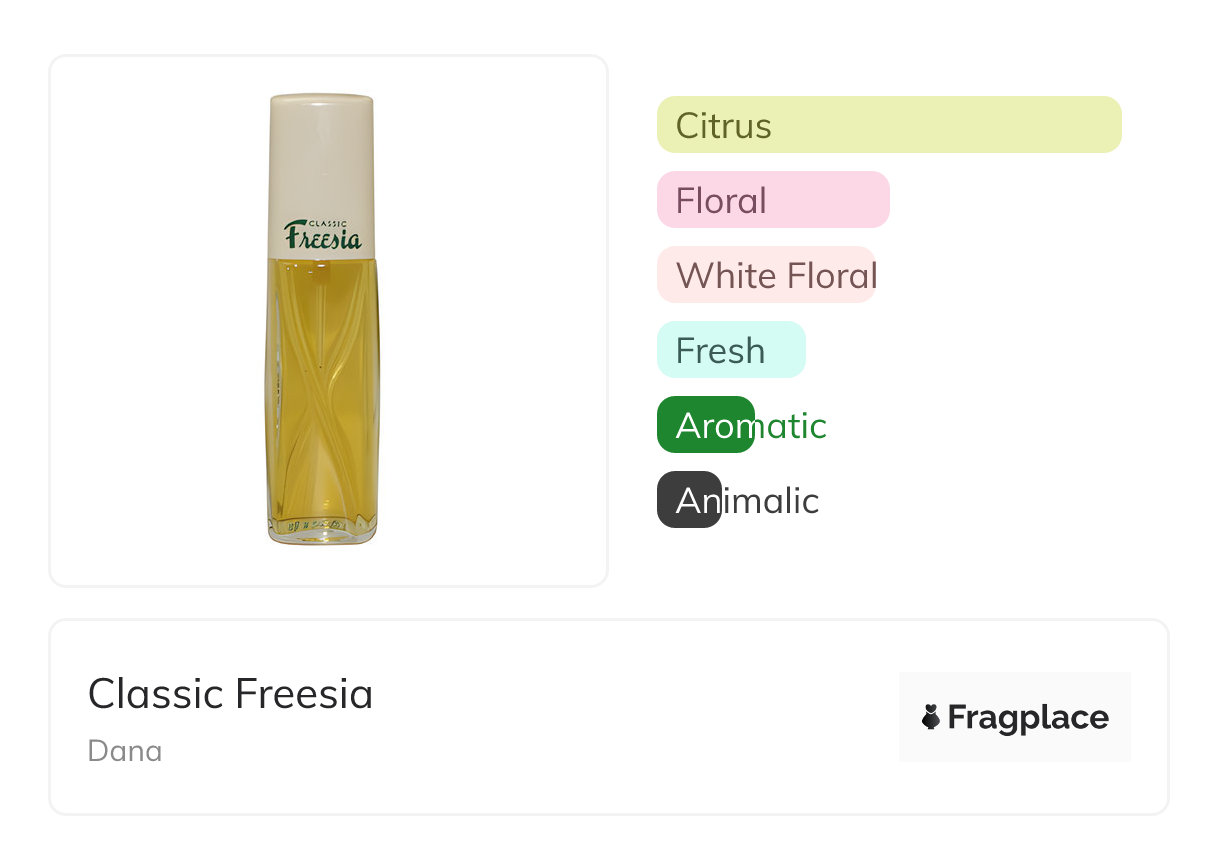Viewport: 1218px width, 864px height.
Task: Click the Fragplace bottle icon in the logo
Action: pos(931,717)
